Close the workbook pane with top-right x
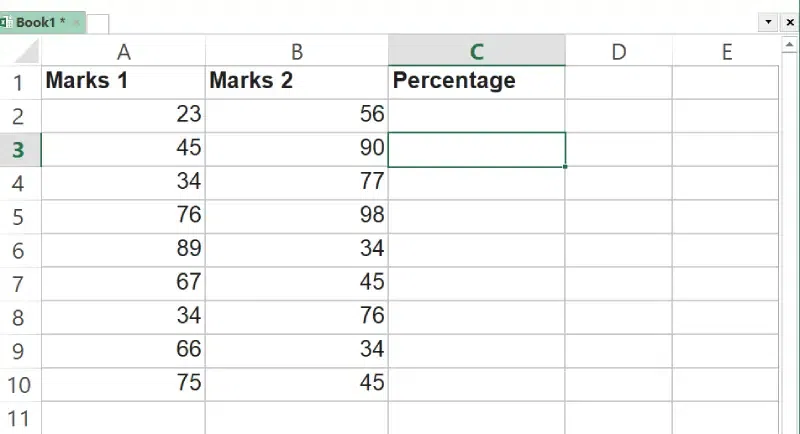Image resolution: width=800 pixels, height=434 pixels. 789,21
